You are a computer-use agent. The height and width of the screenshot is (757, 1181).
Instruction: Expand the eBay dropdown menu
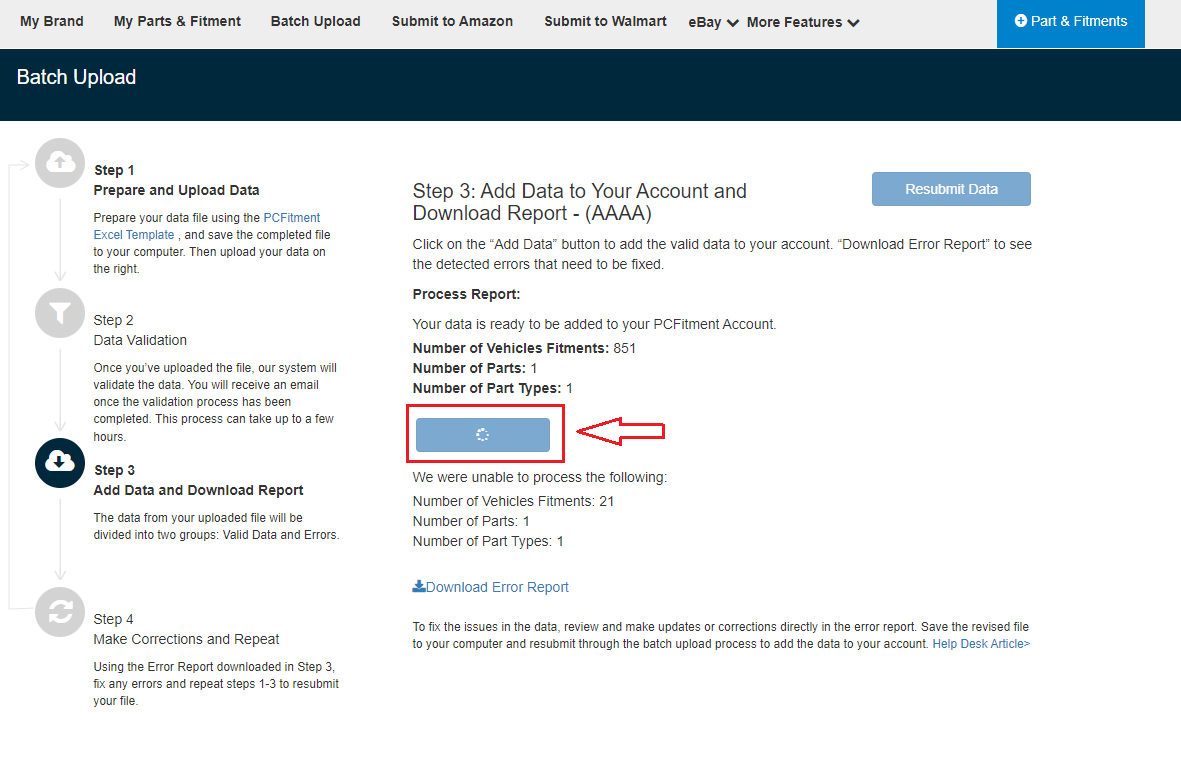[713, 22]
